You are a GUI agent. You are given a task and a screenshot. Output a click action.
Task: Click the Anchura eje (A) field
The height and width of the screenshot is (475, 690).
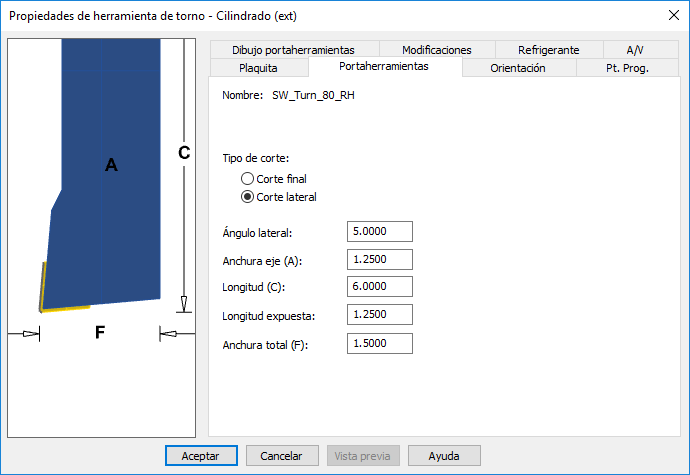pyautogui.click(x=380, y=259)
